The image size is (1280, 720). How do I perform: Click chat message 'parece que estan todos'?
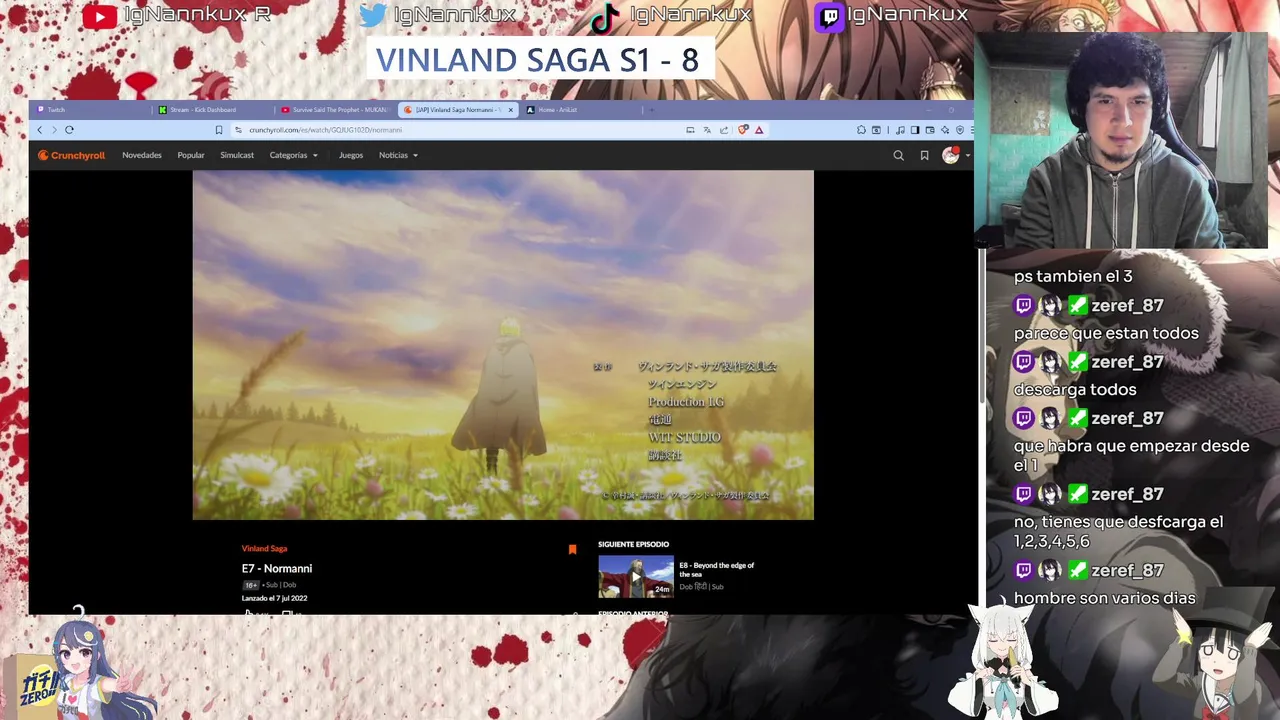click(1106, 333)
